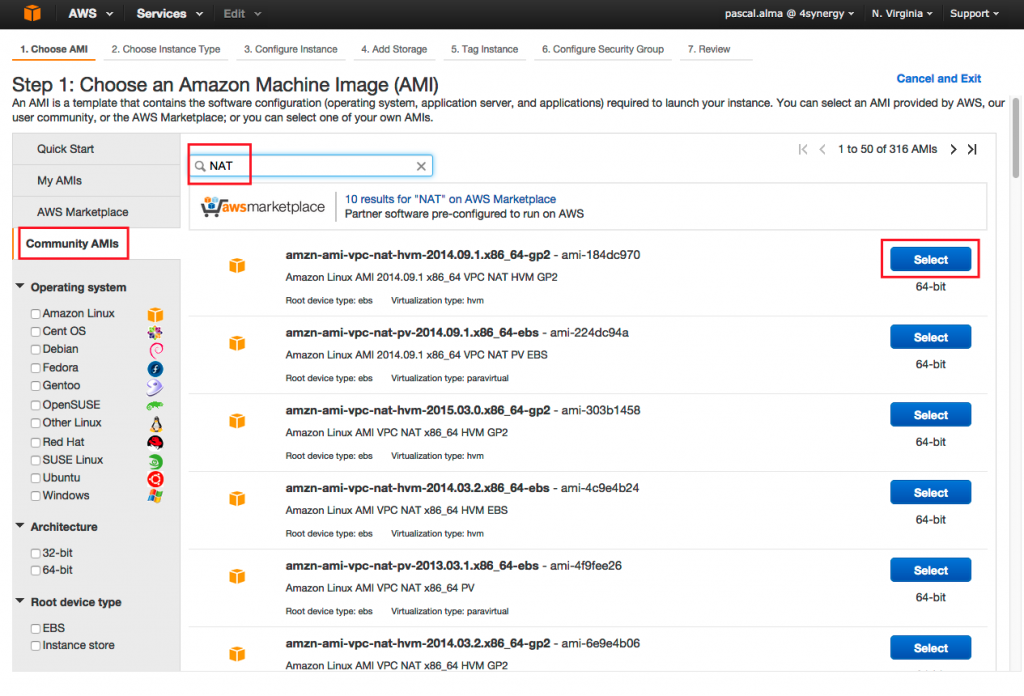
Task: Click the cube icon for ami-184dc970
Action: click(x=237, y=266)
